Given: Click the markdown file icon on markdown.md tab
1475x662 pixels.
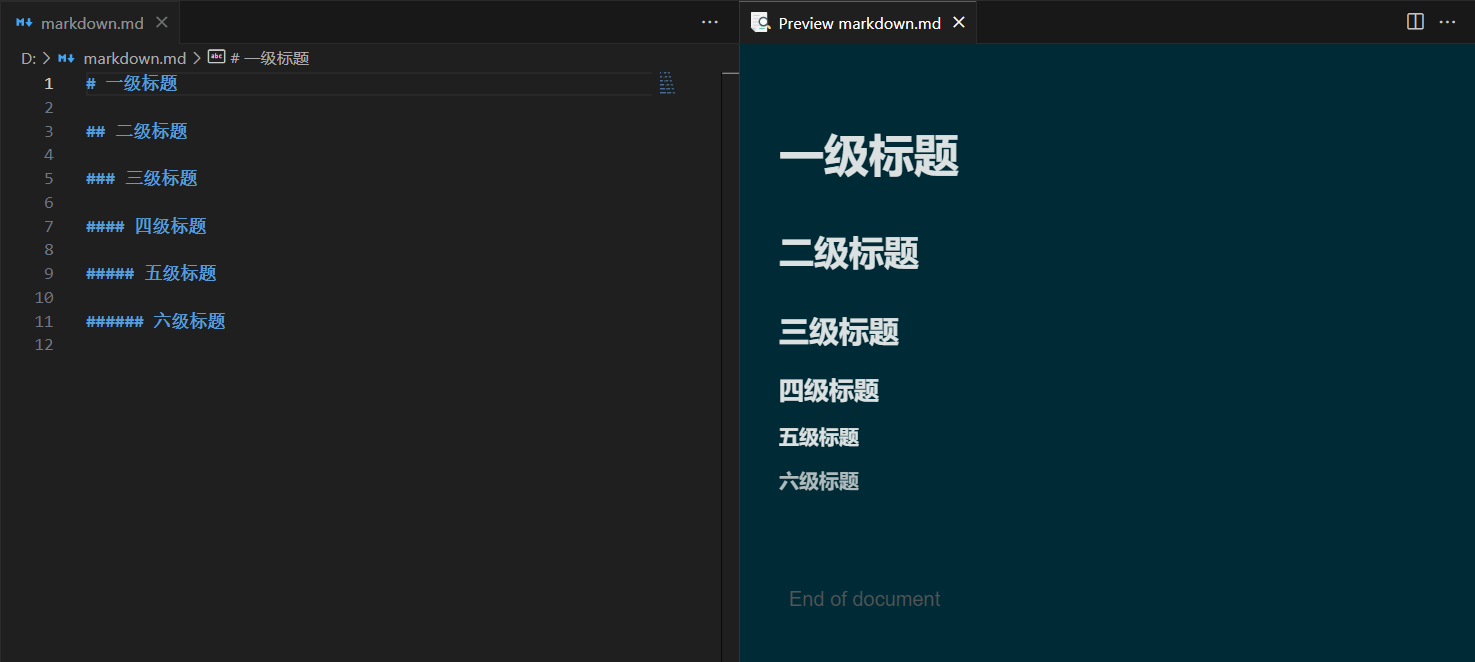Looking at the screenshot, I should (24, 23).
